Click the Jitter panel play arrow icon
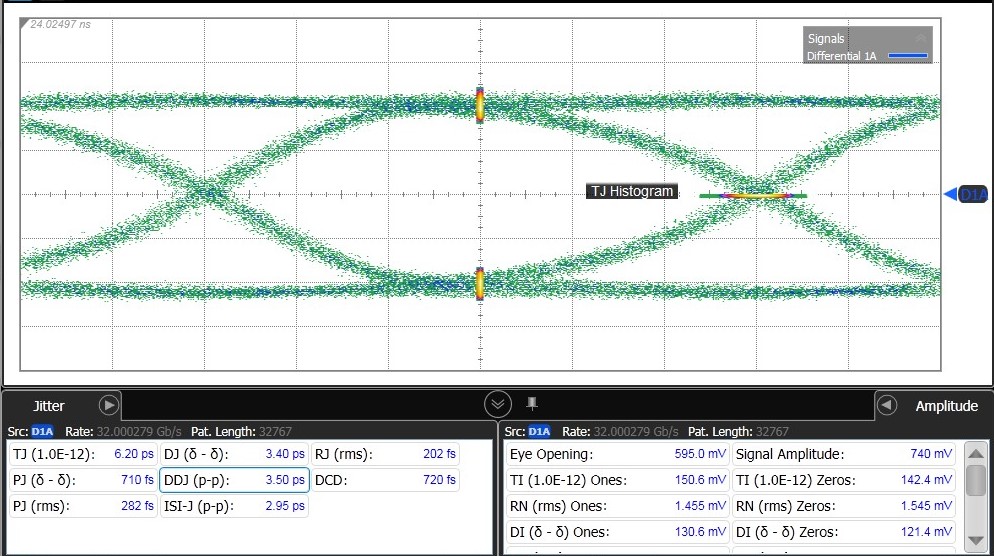The height and width of the screenshot is (556, 994). pyautogui.click(x=109, y=405)
